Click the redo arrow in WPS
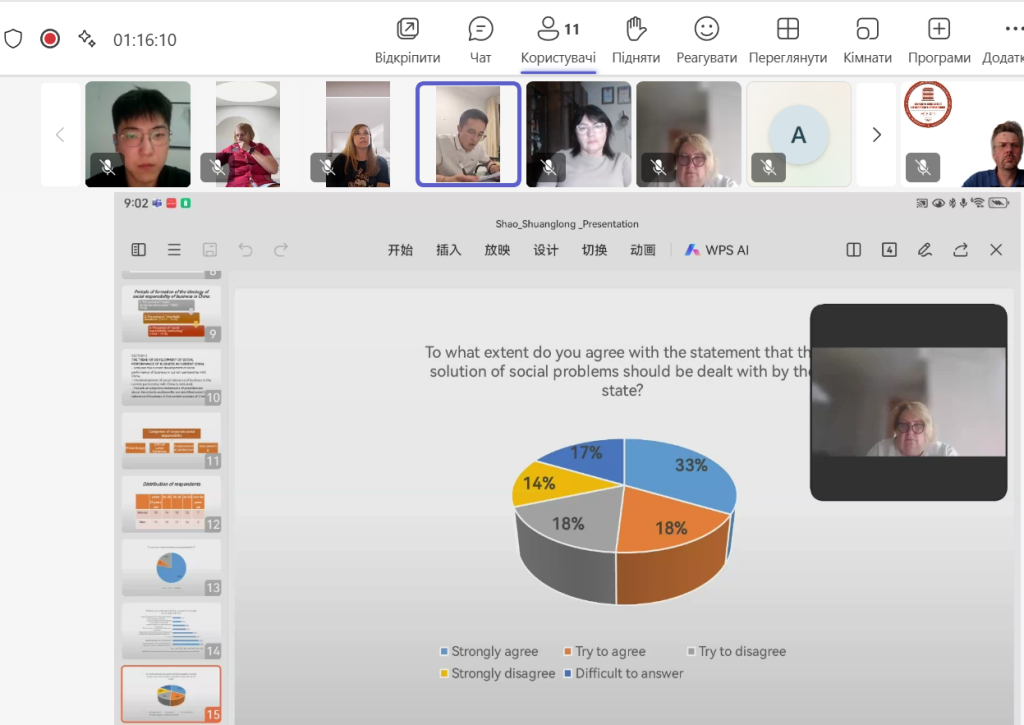 click(x=281, y=250)
